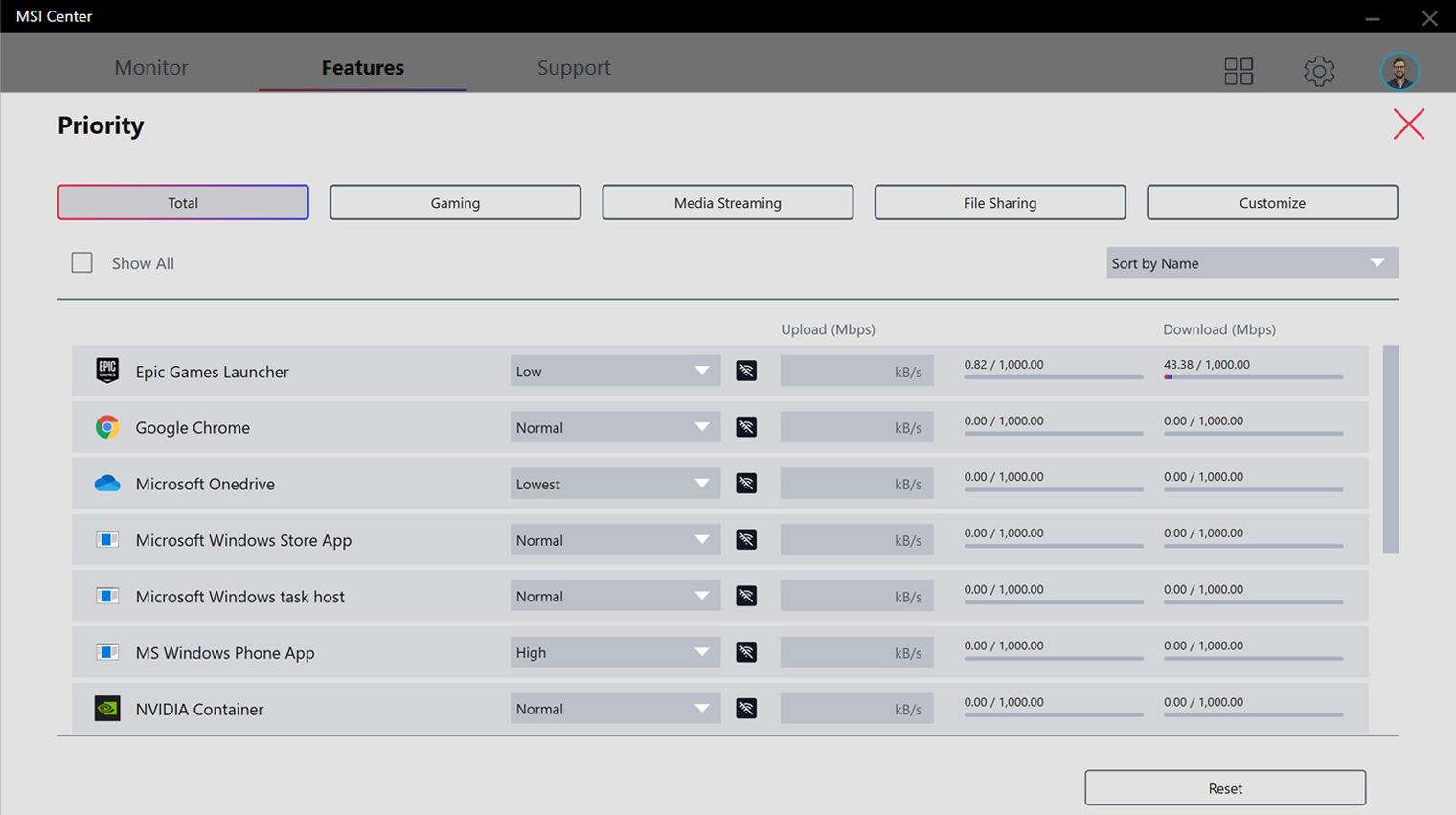Close the Priority panel with red X
Screen dimensions: 1456x815
[1408, 125]
